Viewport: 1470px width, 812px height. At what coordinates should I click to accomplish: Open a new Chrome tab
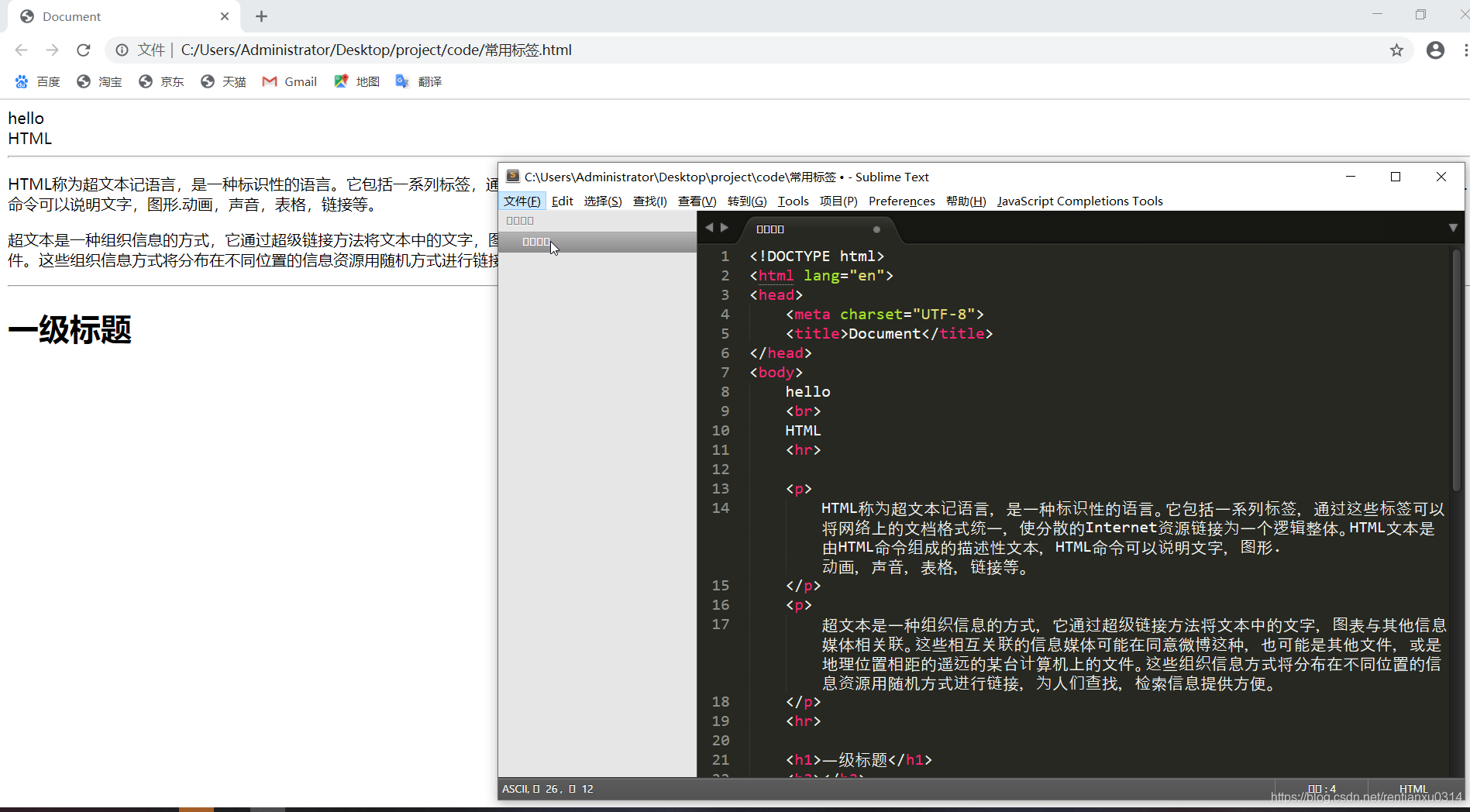[x=261, y=16]
